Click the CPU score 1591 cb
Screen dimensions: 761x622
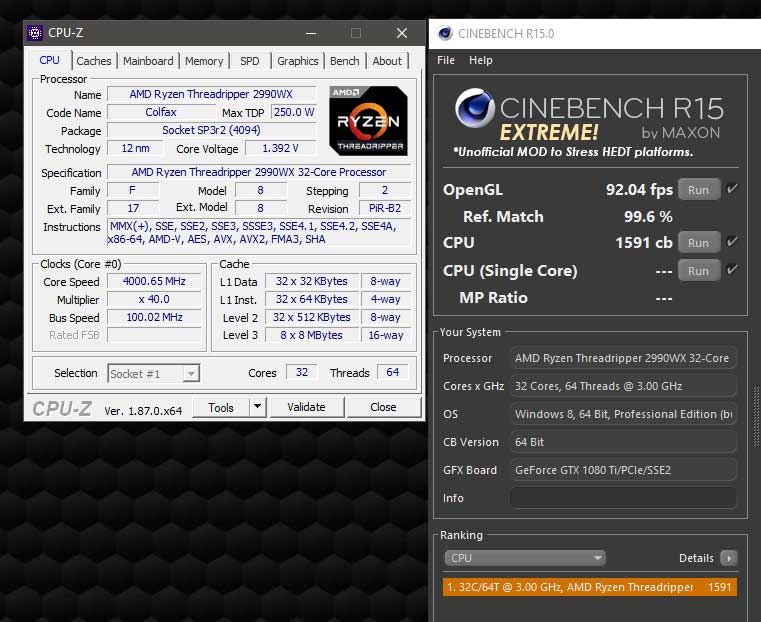pyautogui.click(x=644, y=243)
